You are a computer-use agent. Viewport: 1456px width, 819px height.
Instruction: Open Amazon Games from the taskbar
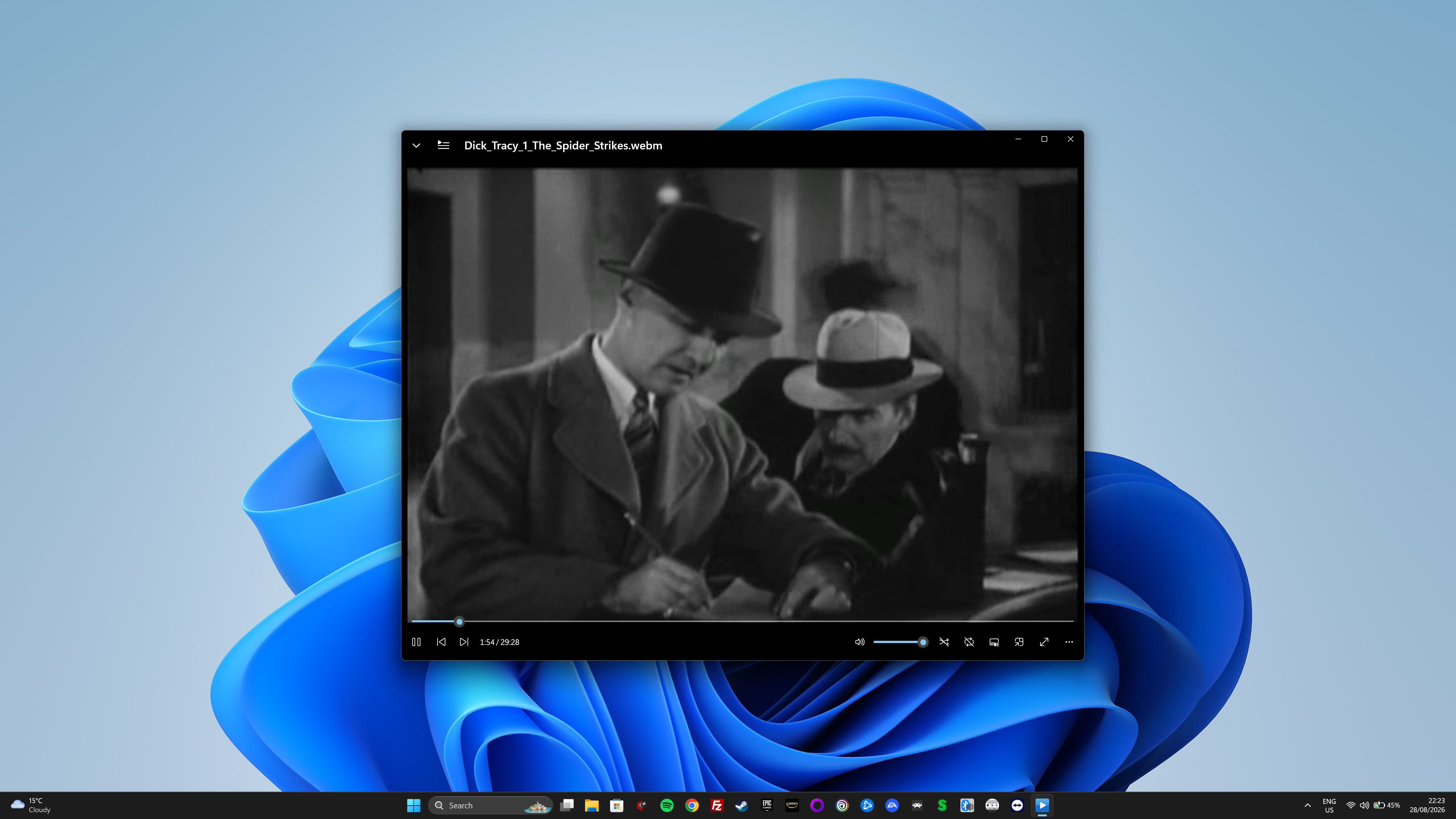792,805
